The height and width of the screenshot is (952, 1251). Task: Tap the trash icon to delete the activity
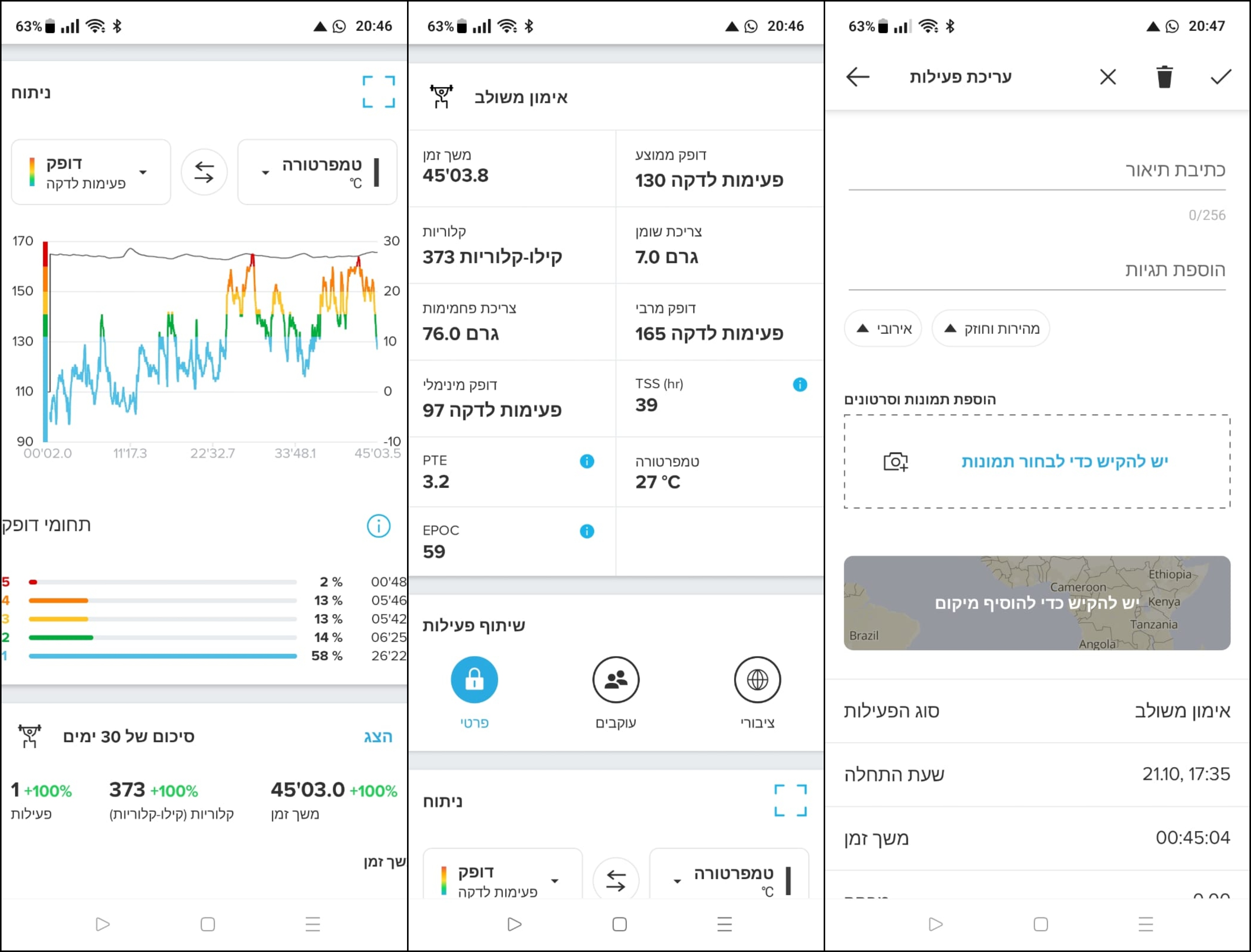pyautogui.click(x=1164, y=77)
